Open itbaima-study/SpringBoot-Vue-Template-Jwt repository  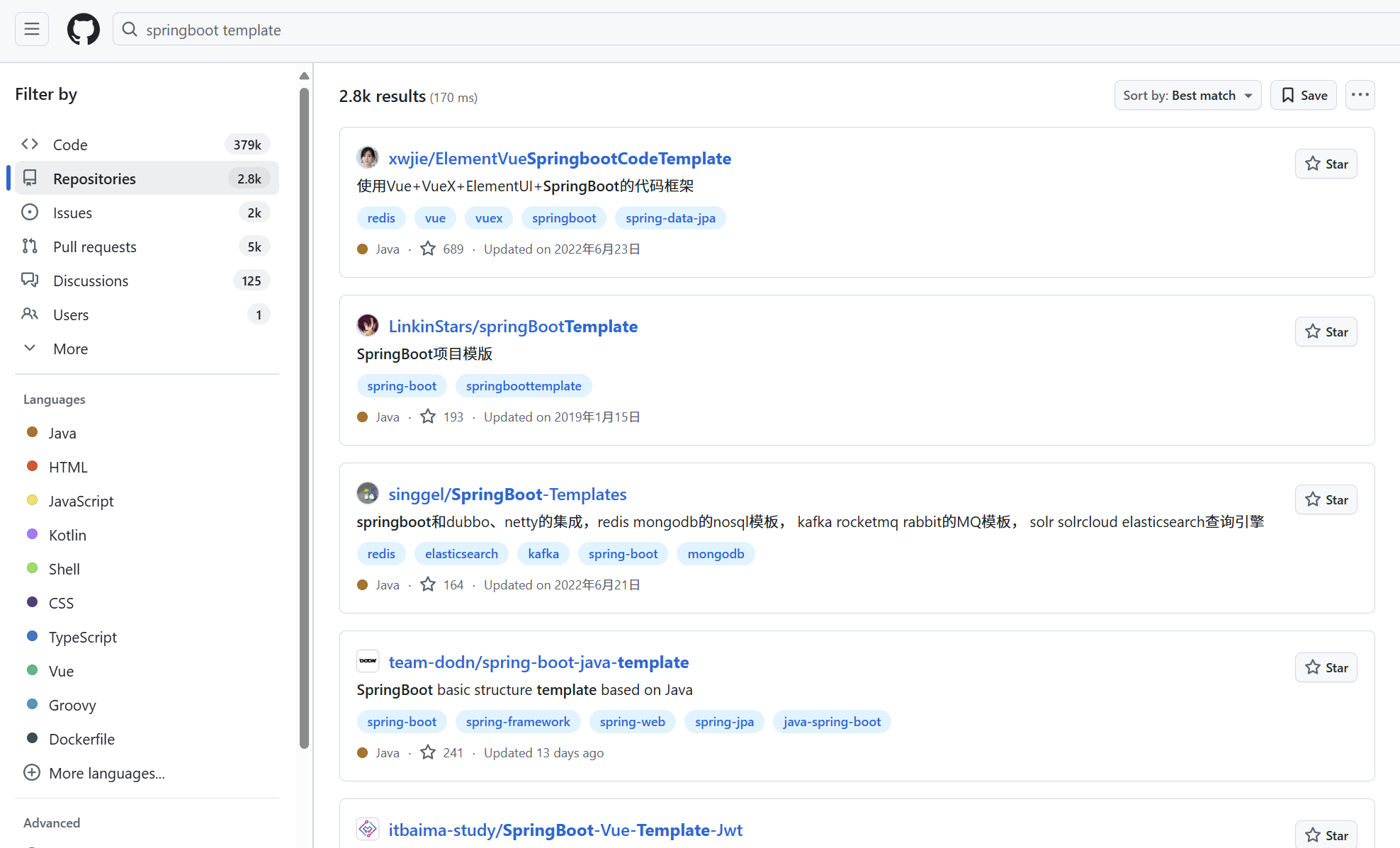pos(565,830)
